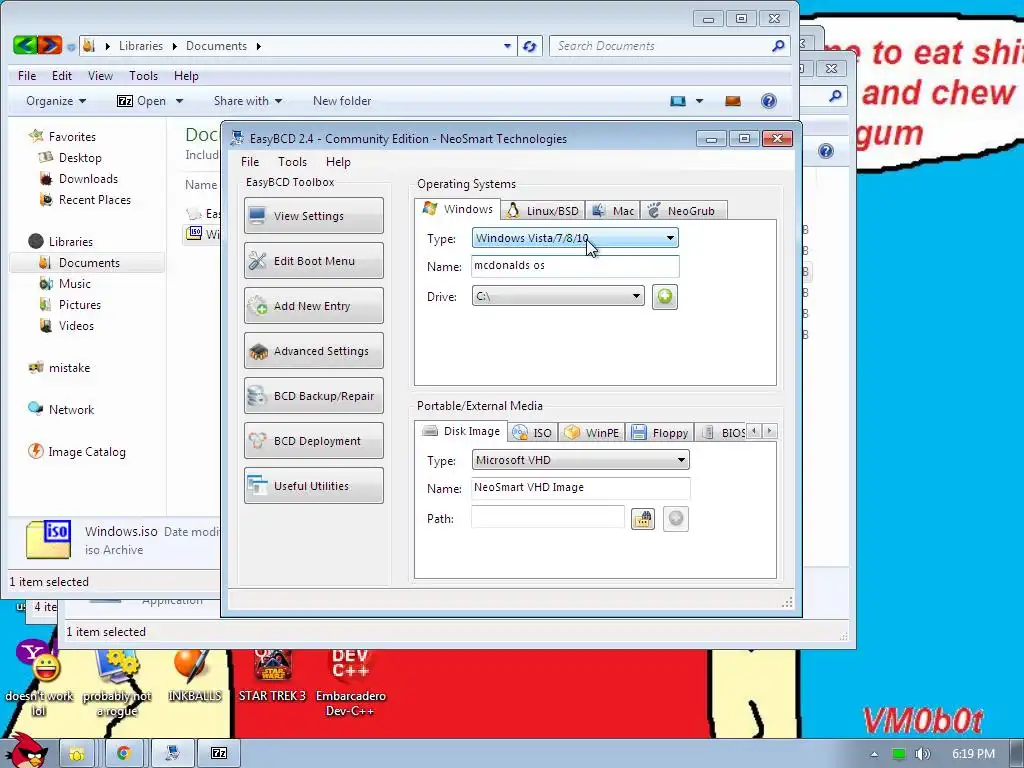This screenshot has width=1024, height=768.
Task: Open the Share with dropdown
Action: (248, 101)
